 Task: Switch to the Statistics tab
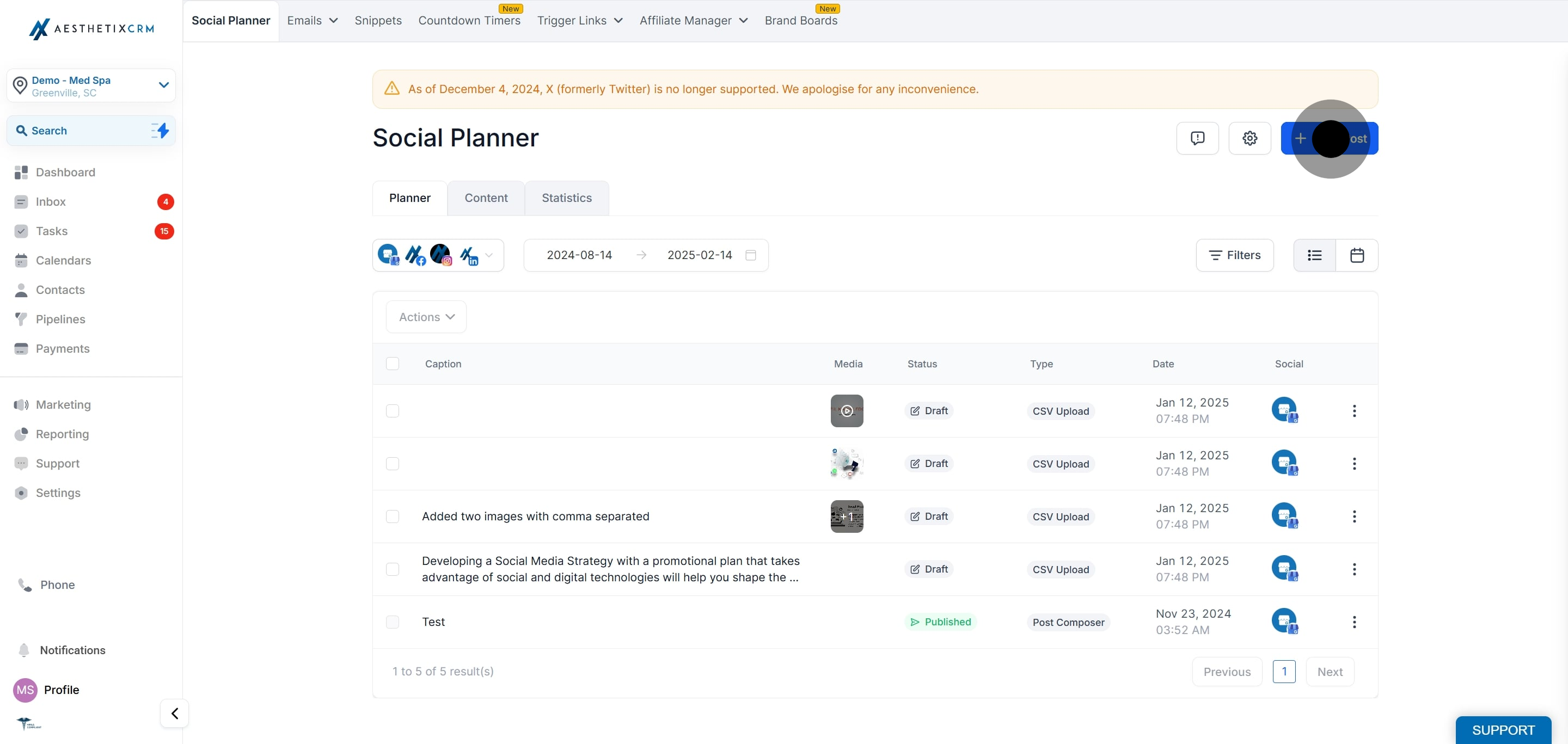coord(566,198)
